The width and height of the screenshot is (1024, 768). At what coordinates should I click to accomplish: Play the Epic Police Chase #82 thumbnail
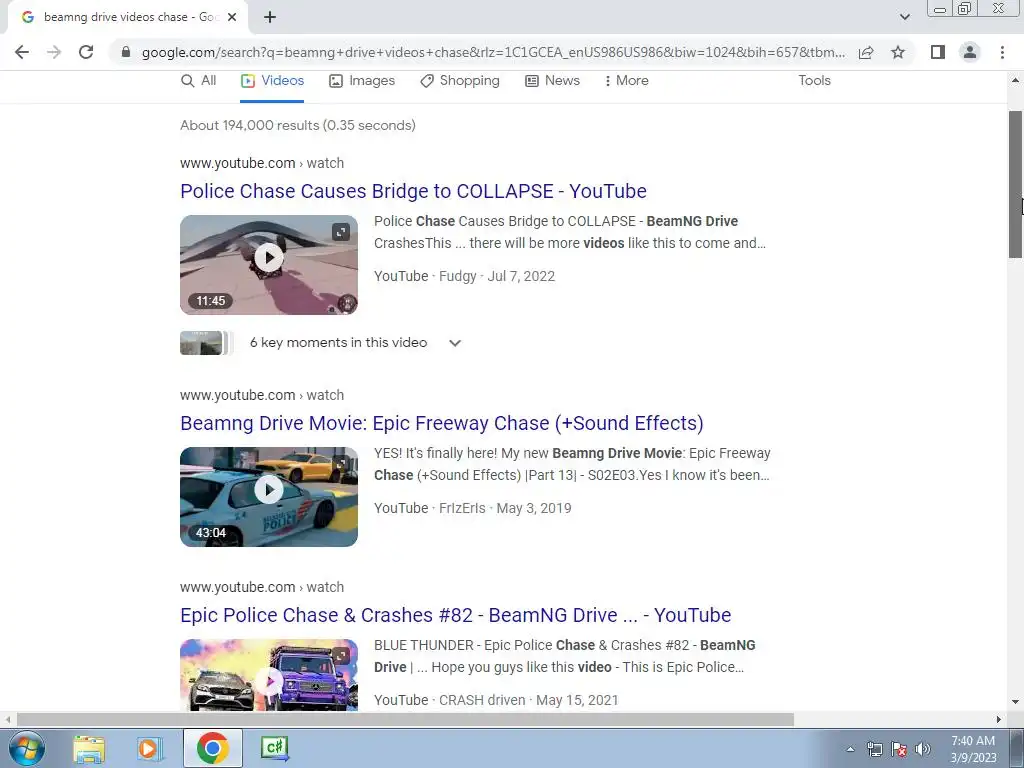[x=269, y=675]
